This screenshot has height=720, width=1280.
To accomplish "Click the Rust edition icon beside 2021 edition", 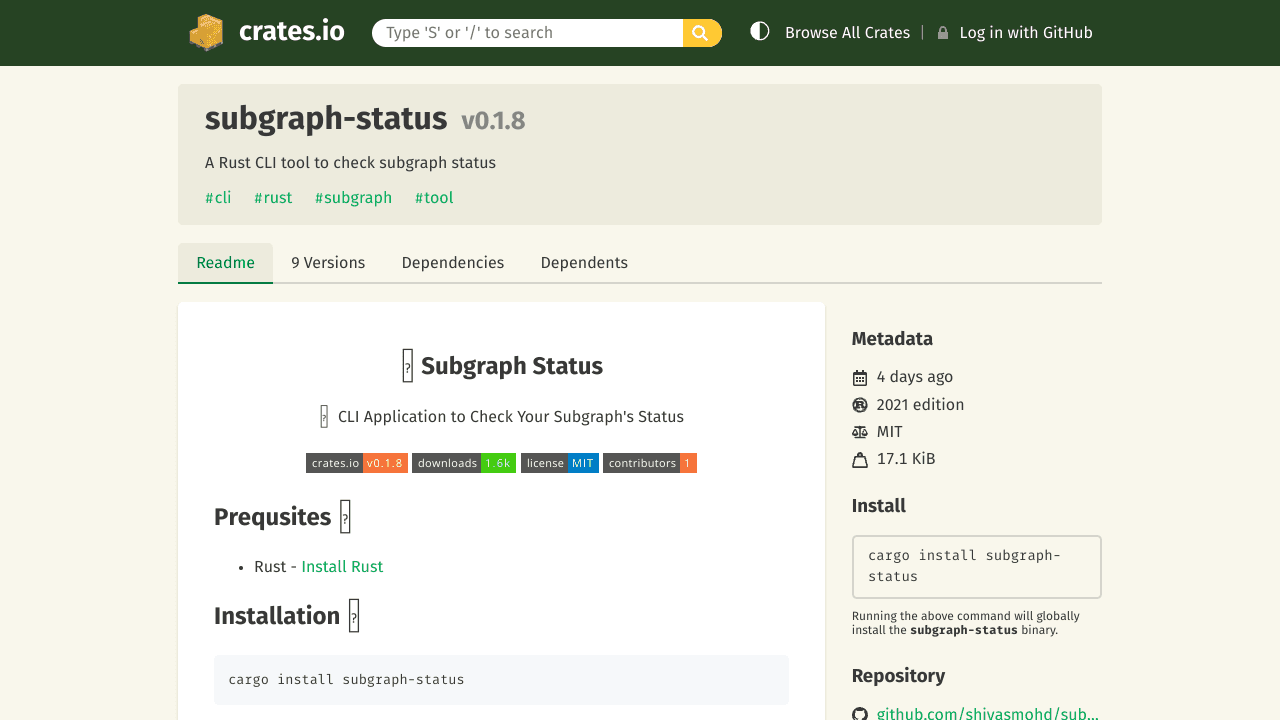I will (x=860, y=405).
